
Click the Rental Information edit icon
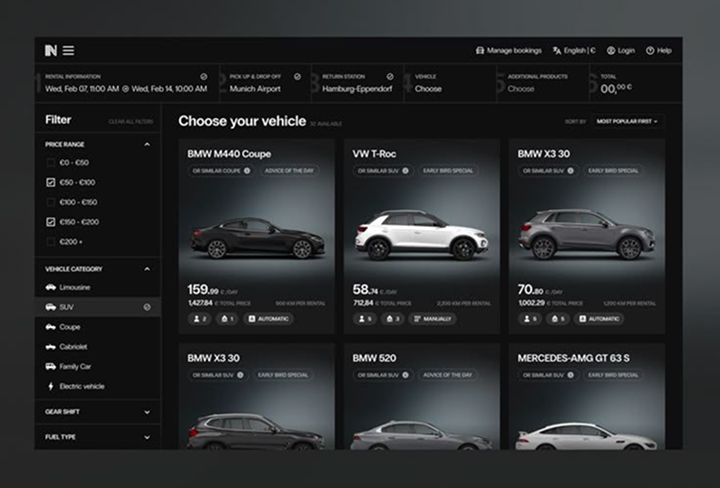[204, 77]
